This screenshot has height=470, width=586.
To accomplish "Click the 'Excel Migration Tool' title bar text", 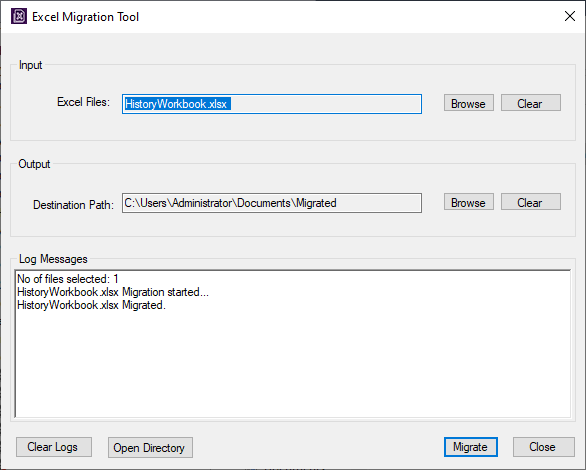I will click(85, 17).
